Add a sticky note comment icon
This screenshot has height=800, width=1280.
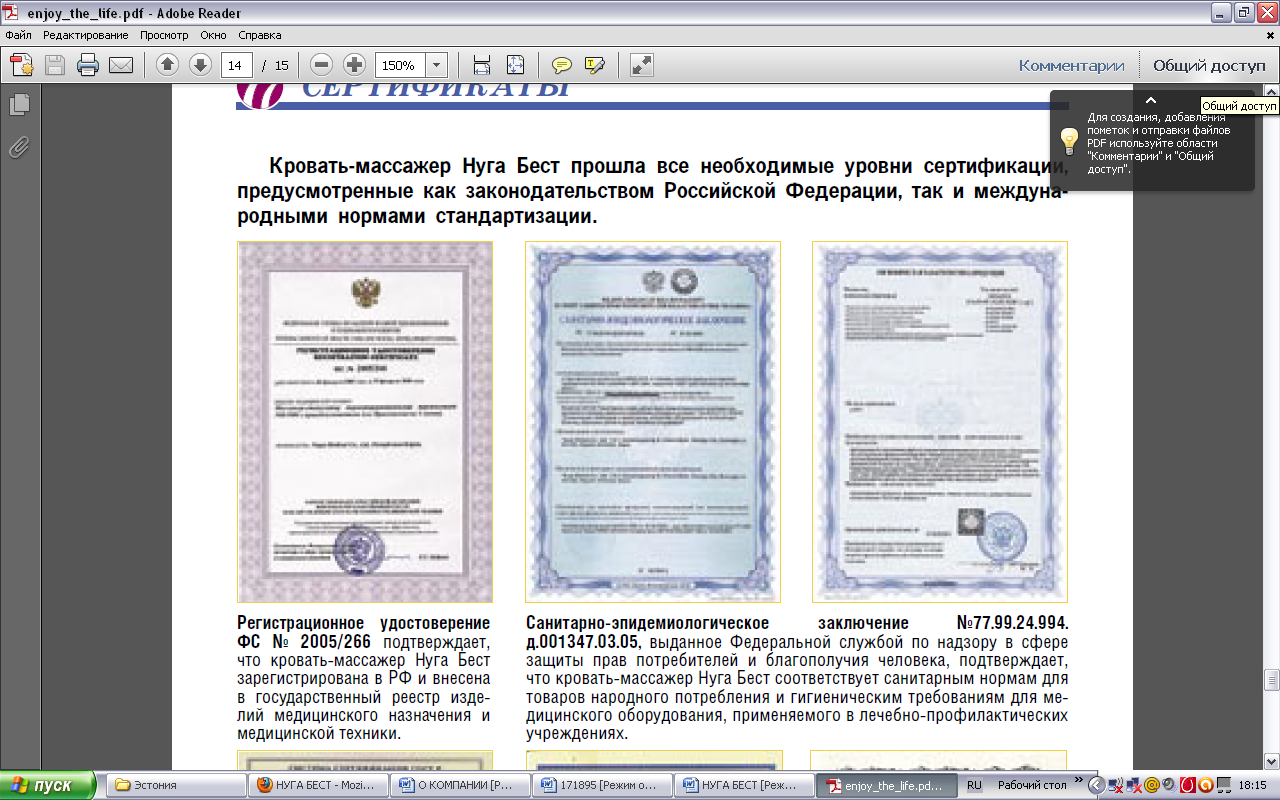(562, 65)
